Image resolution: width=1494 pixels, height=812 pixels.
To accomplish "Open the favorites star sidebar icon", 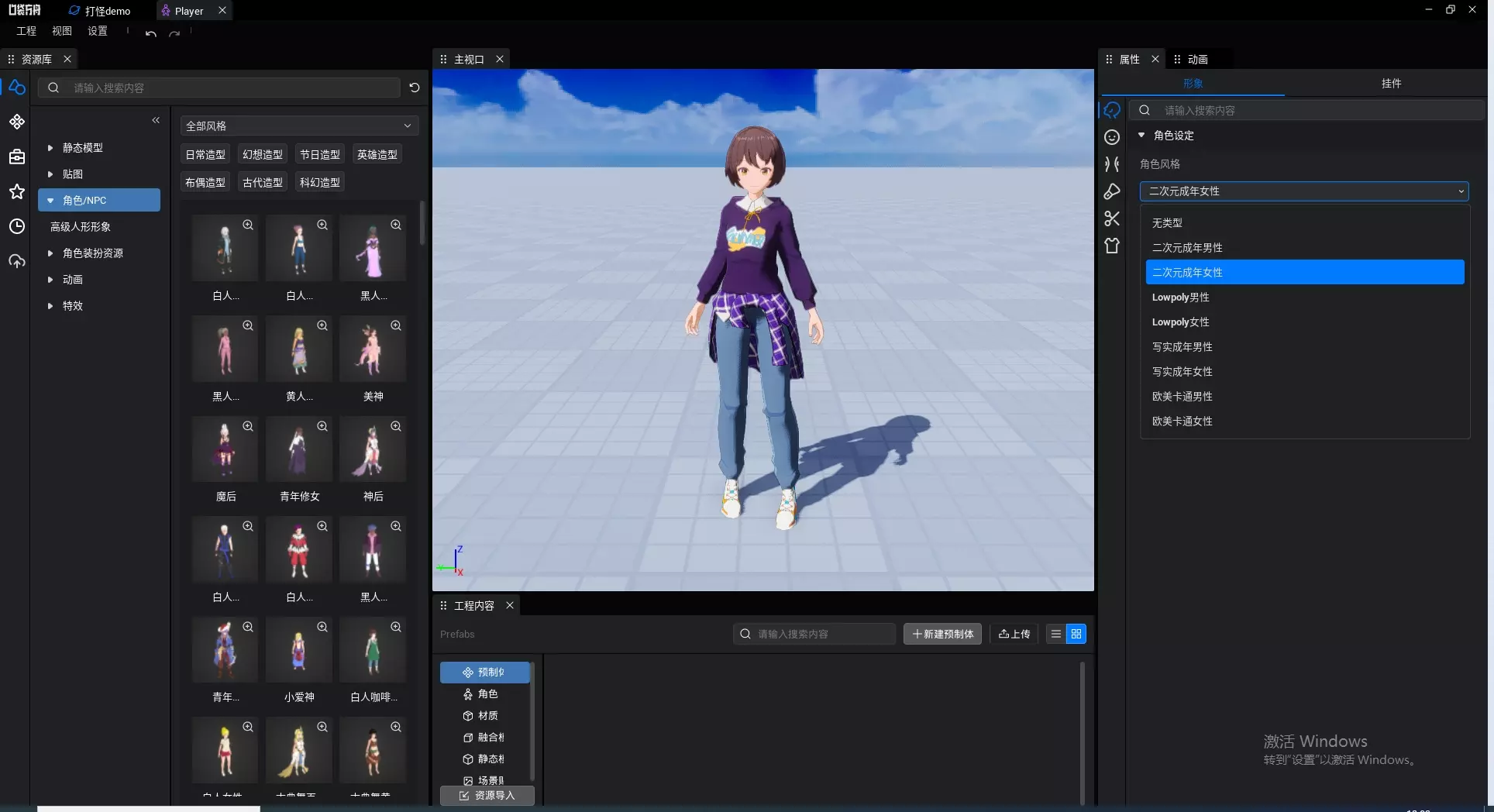I will [16, 191].
